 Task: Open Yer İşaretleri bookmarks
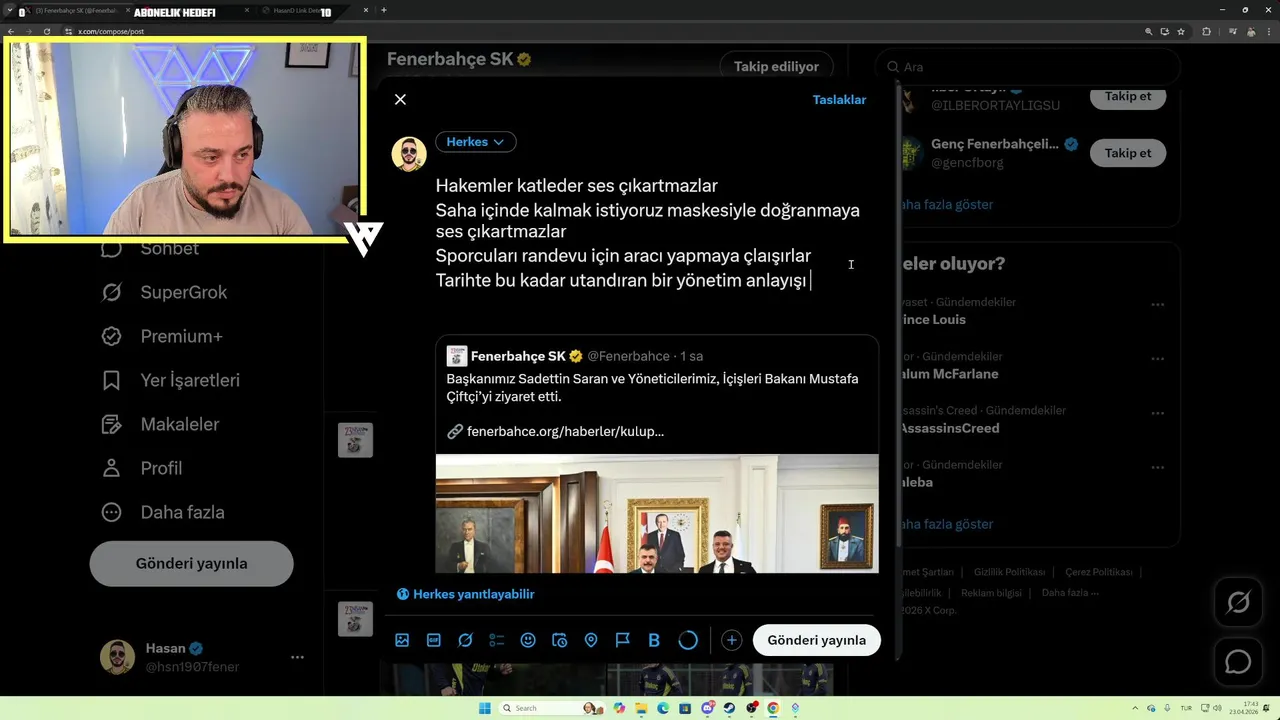coord(170,380)
